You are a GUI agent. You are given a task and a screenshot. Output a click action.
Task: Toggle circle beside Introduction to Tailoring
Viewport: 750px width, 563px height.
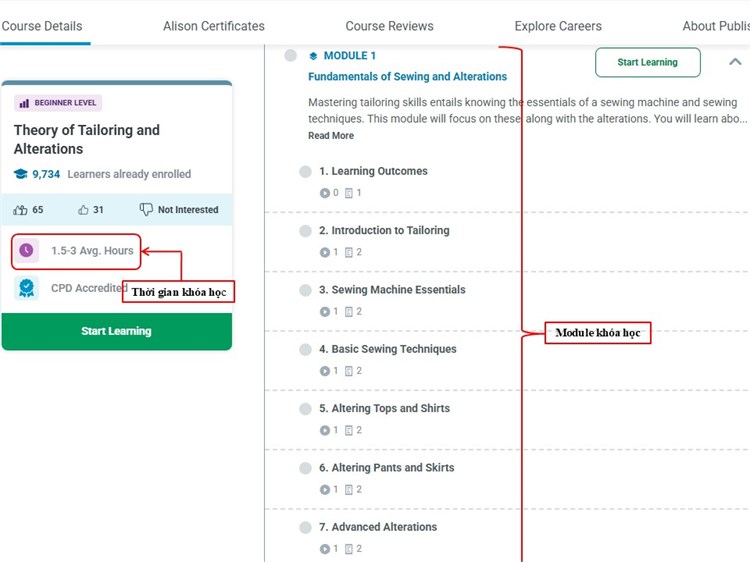(305, 231)
